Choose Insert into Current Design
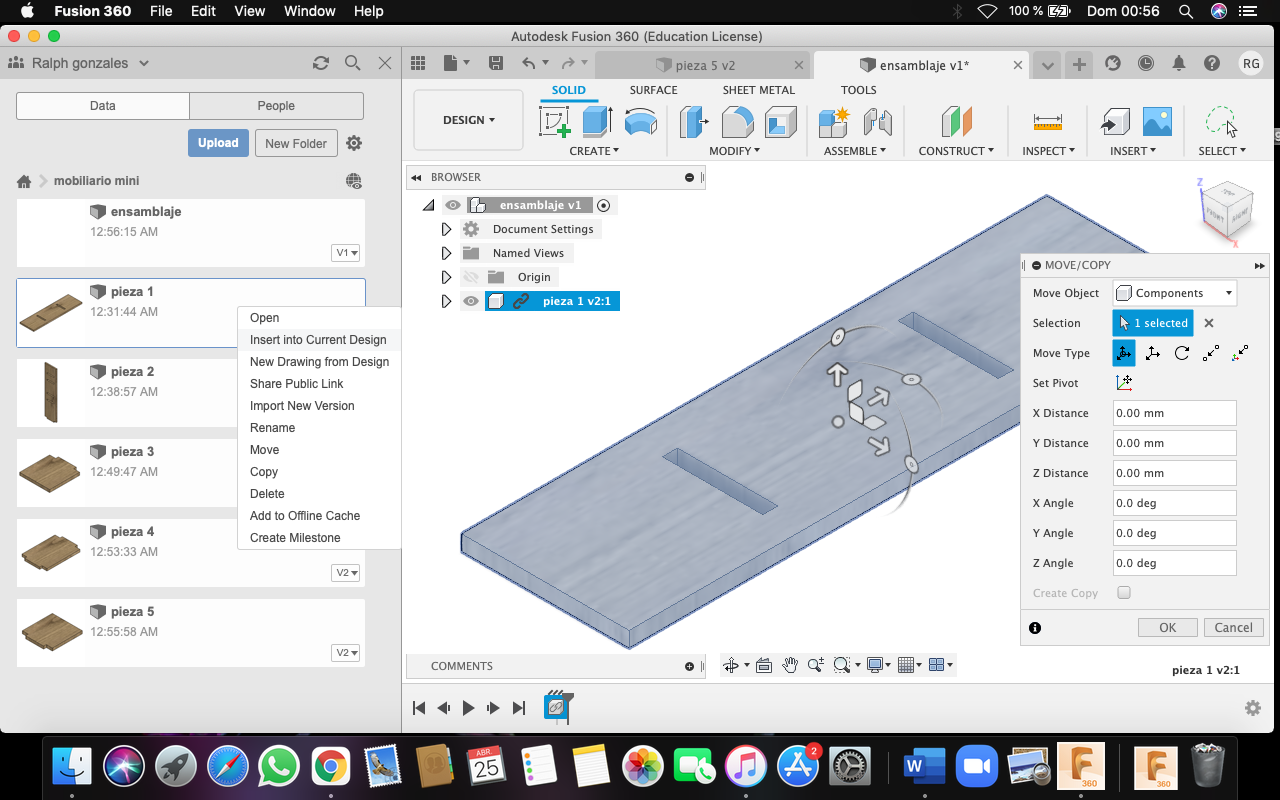This screenshot has height=800, width=1280. (x=318, y=340)
